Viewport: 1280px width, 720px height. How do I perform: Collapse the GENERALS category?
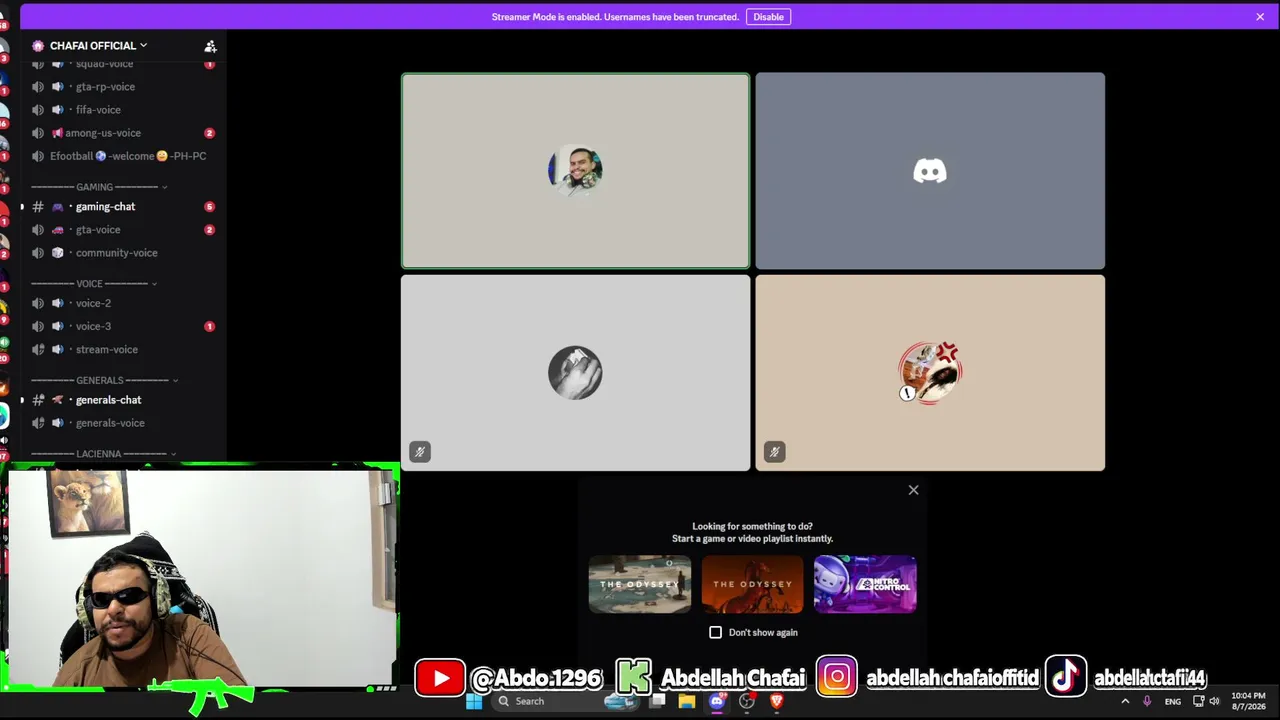pyautogui.click(x=104, y=380)
